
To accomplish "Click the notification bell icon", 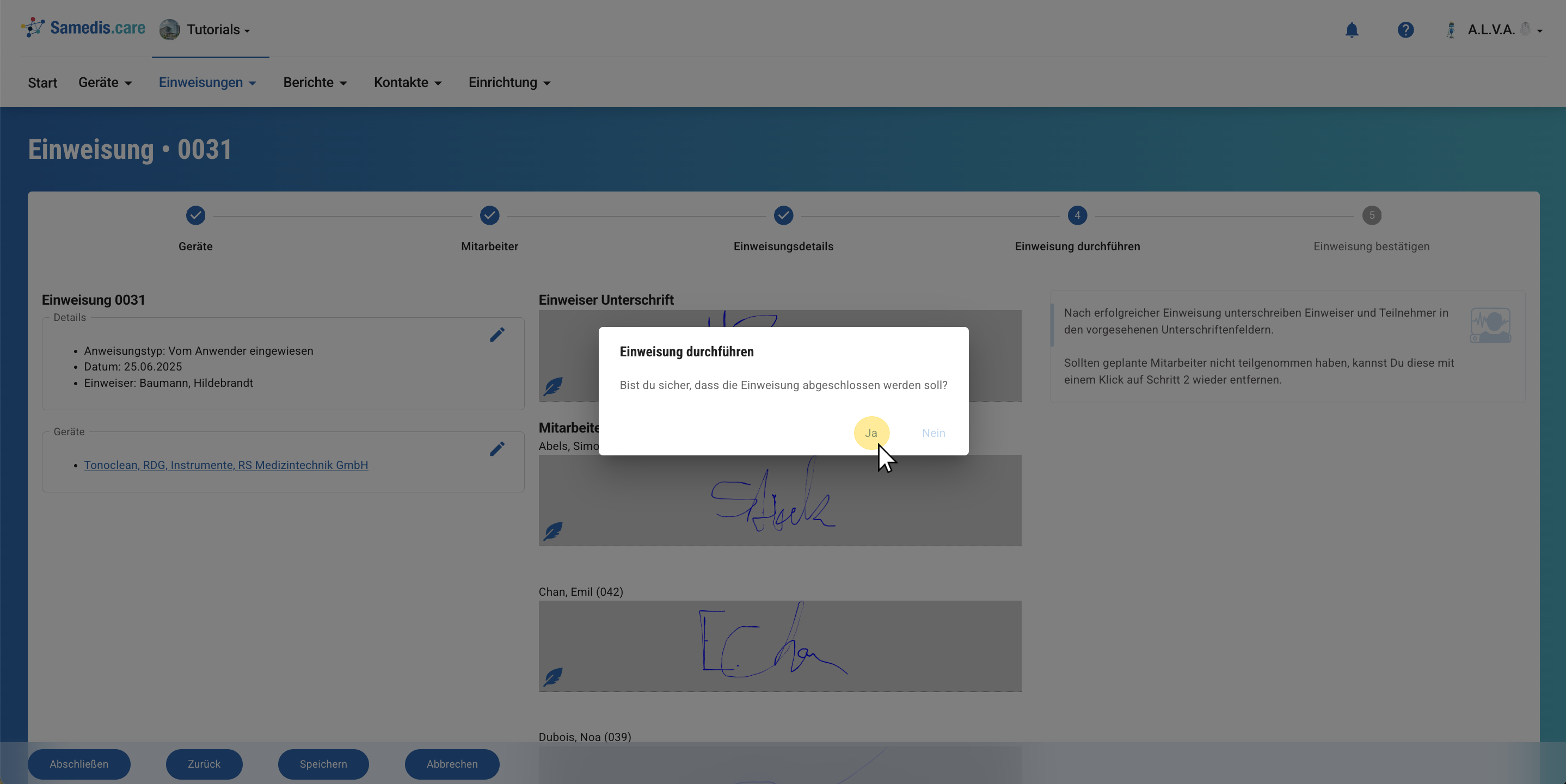I will click(1352, 30).
